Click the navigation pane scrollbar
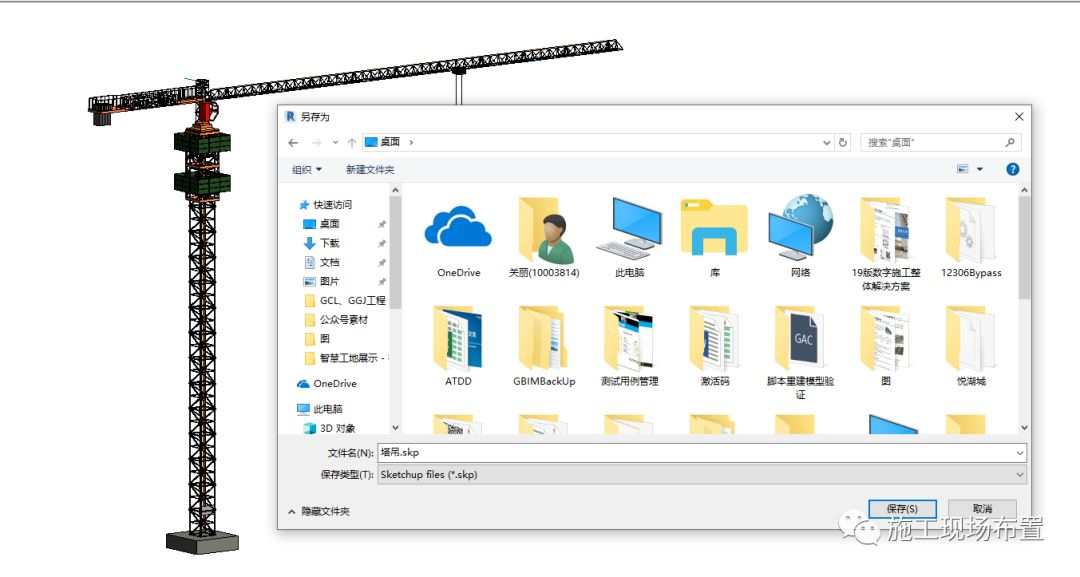 click(395, 251)
